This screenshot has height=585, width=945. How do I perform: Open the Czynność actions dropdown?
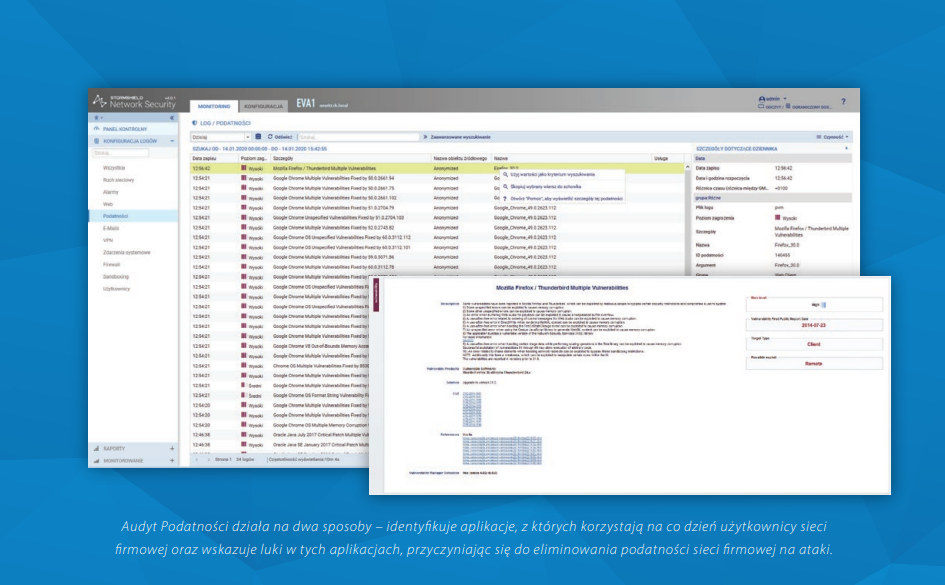click(832, 136)
